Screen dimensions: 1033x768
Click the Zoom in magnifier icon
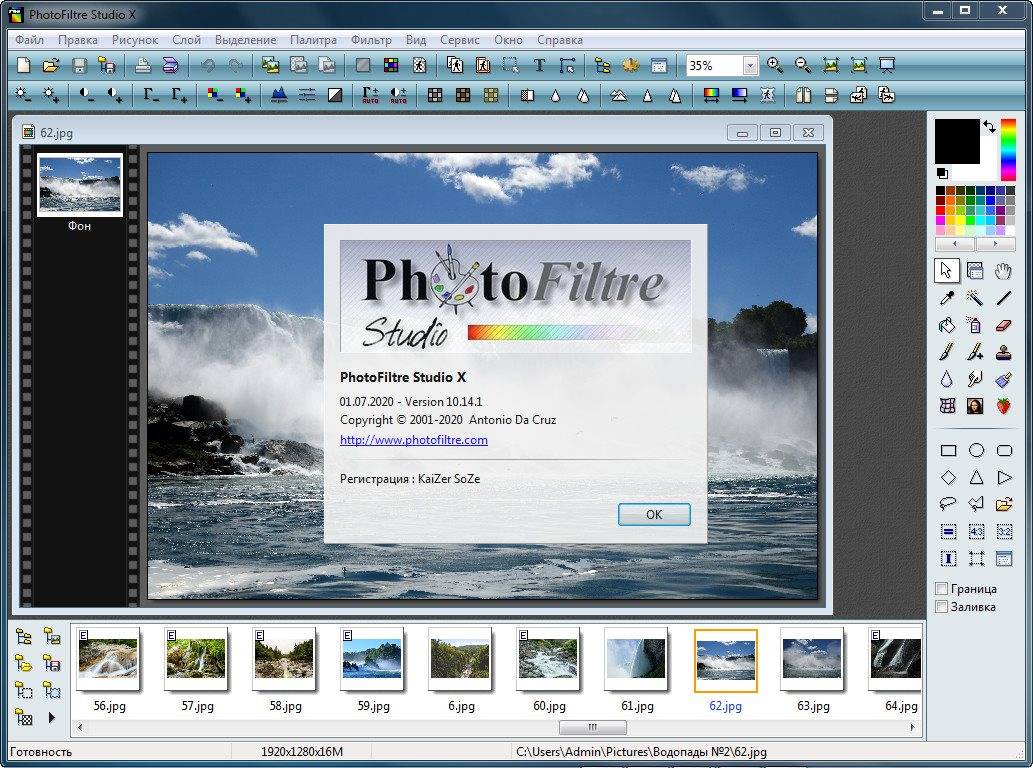pyautogui.click(x=775, y=65)
